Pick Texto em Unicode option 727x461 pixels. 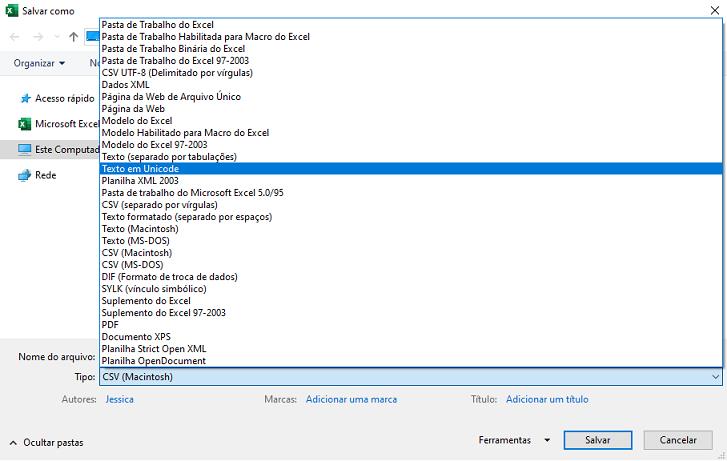point(140,169)
